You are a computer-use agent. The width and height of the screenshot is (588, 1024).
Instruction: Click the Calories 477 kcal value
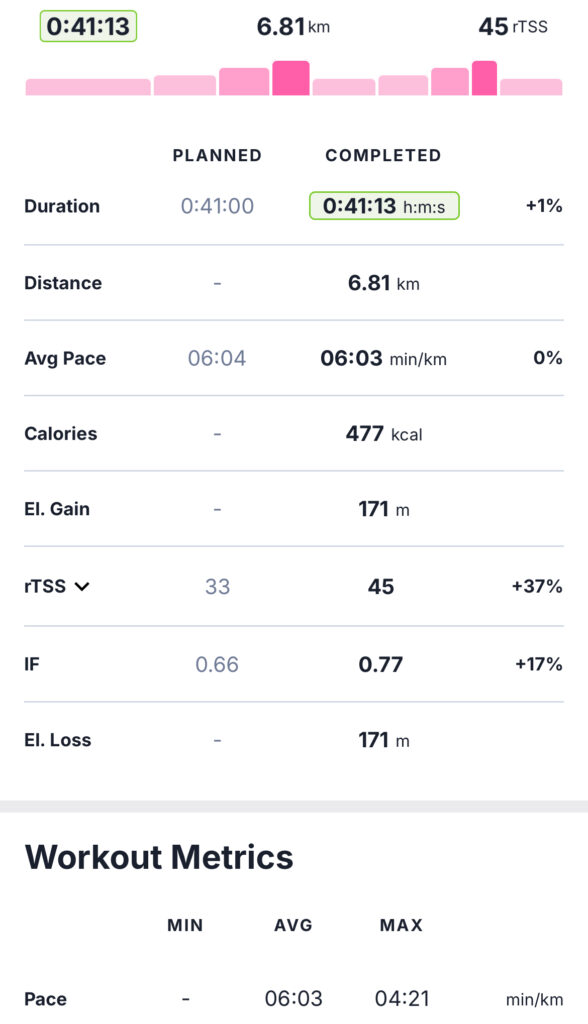pos(384,434)
